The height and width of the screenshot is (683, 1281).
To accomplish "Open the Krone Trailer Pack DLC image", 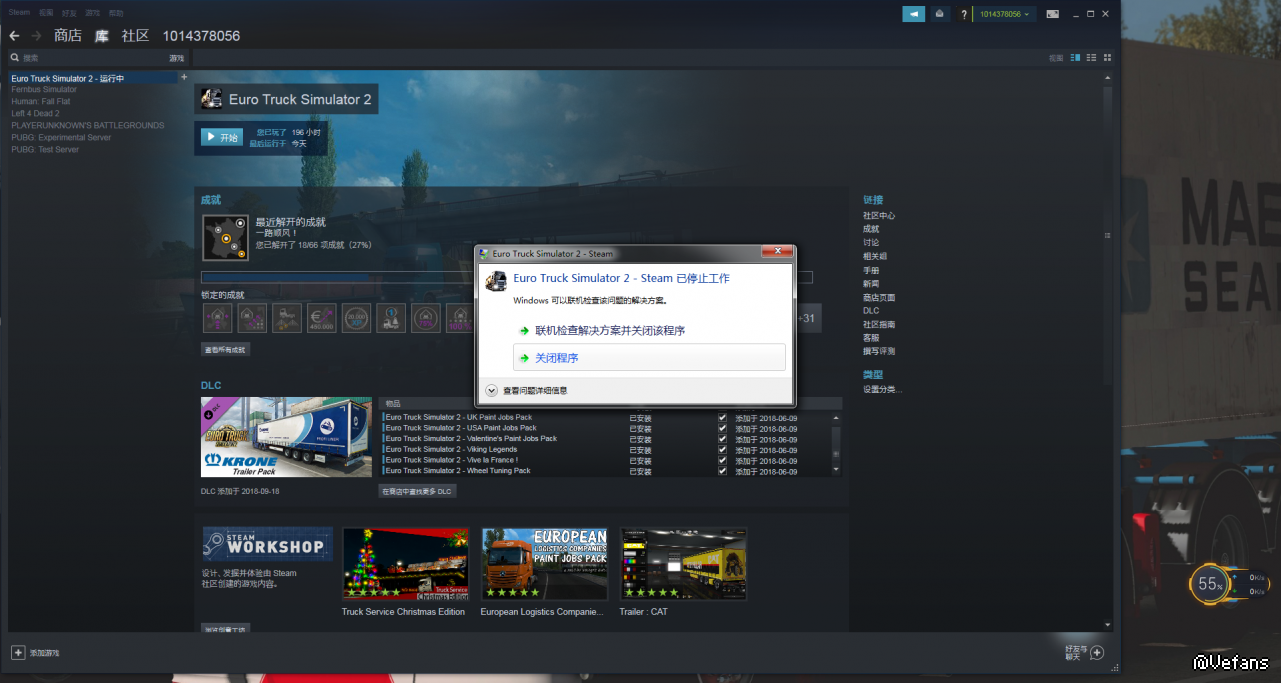I will click(x=286, y=437).
